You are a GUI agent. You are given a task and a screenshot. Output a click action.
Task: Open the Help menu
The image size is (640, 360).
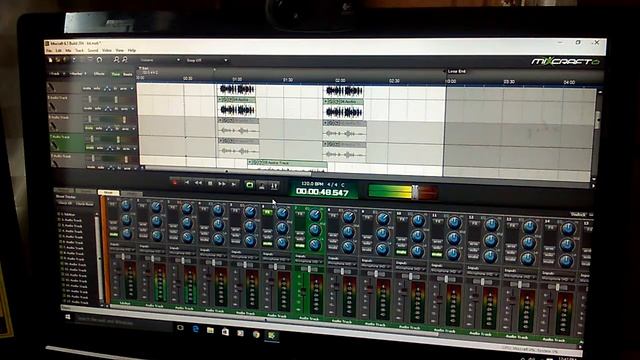click(131, 50)
